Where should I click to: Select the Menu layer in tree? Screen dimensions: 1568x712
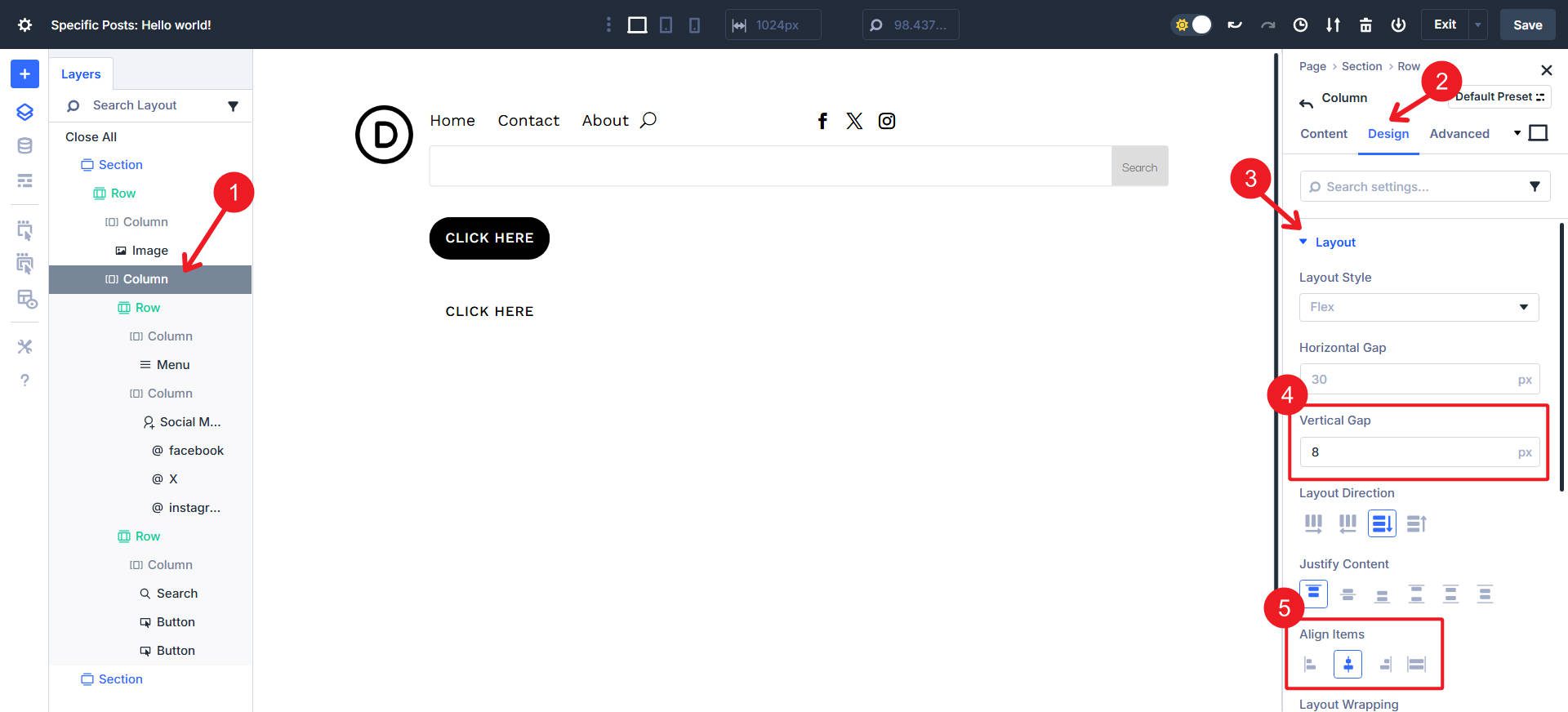tap(172, 365)
